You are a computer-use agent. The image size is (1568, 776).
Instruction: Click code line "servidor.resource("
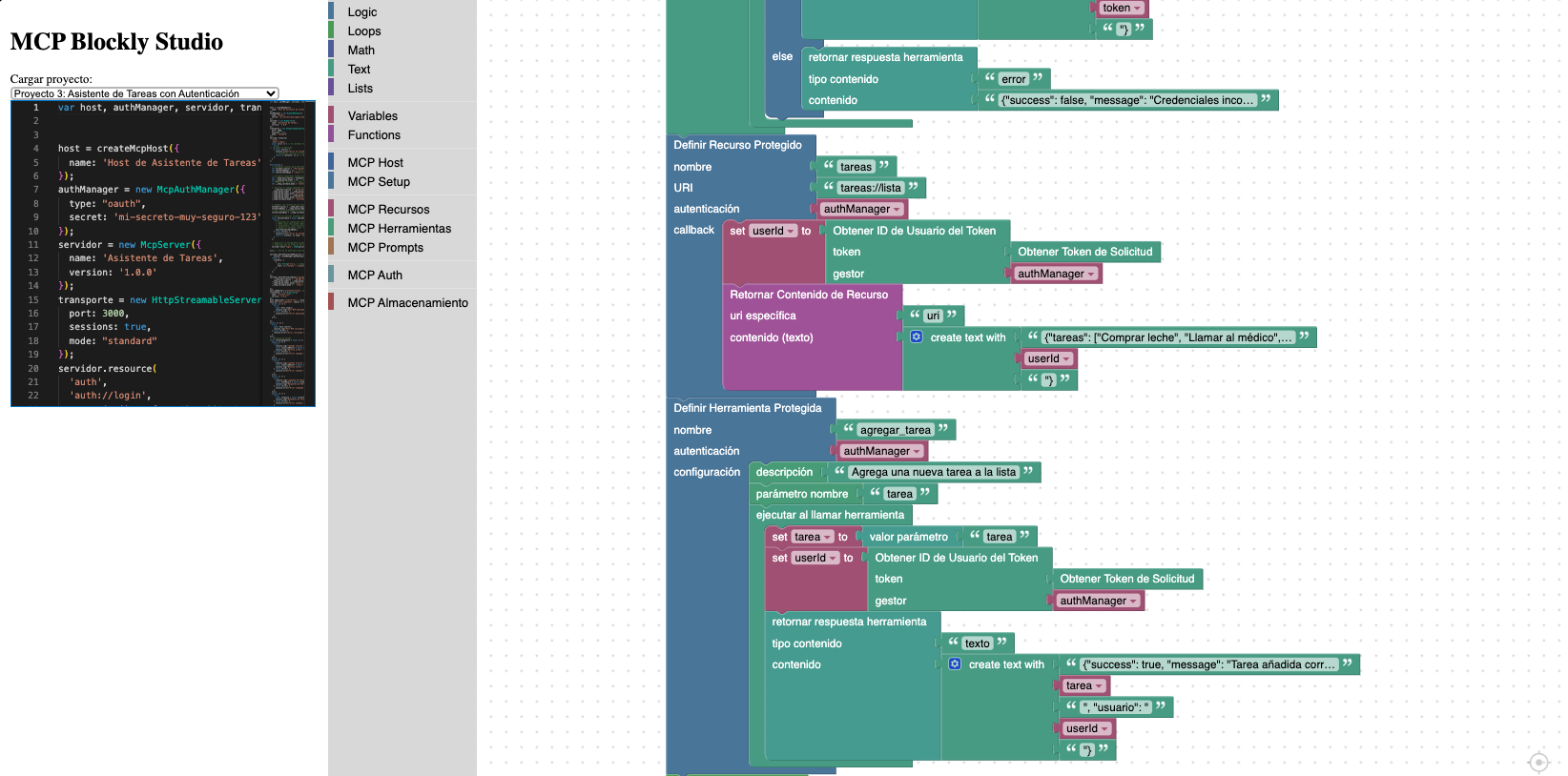pos(107,369)
